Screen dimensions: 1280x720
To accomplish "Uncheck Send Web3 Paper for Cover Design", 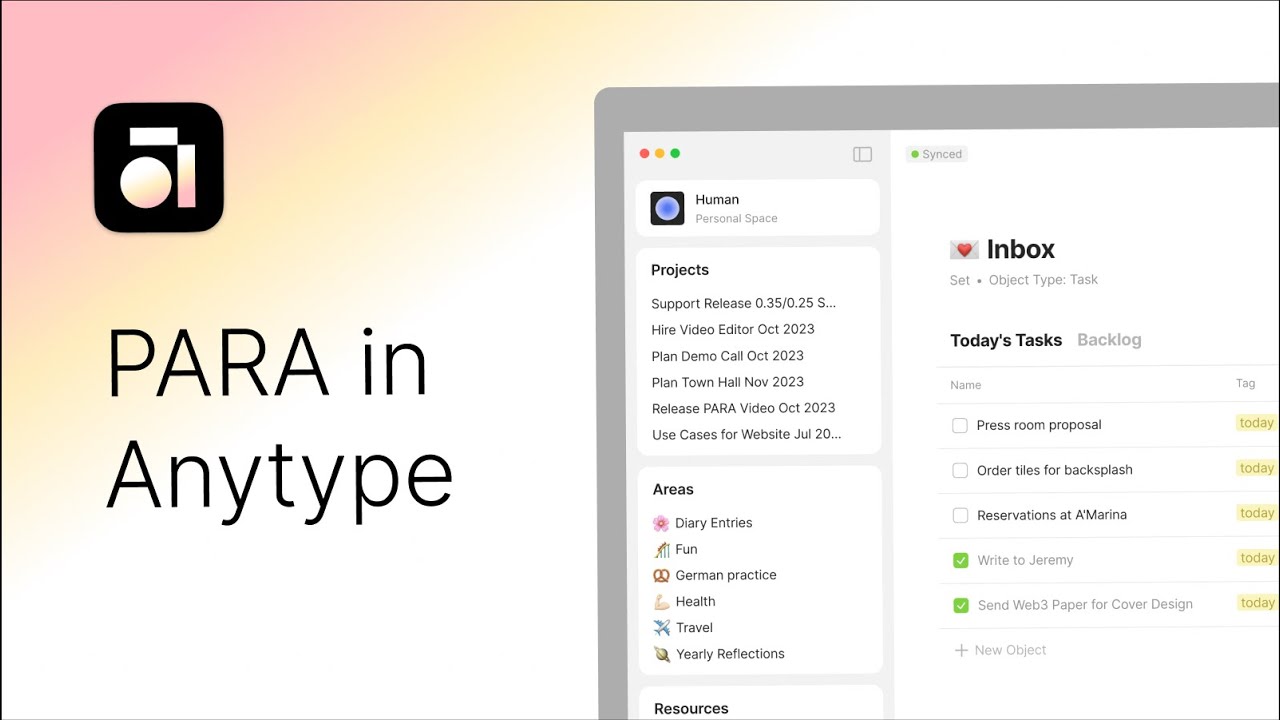I will pos(961,605).
